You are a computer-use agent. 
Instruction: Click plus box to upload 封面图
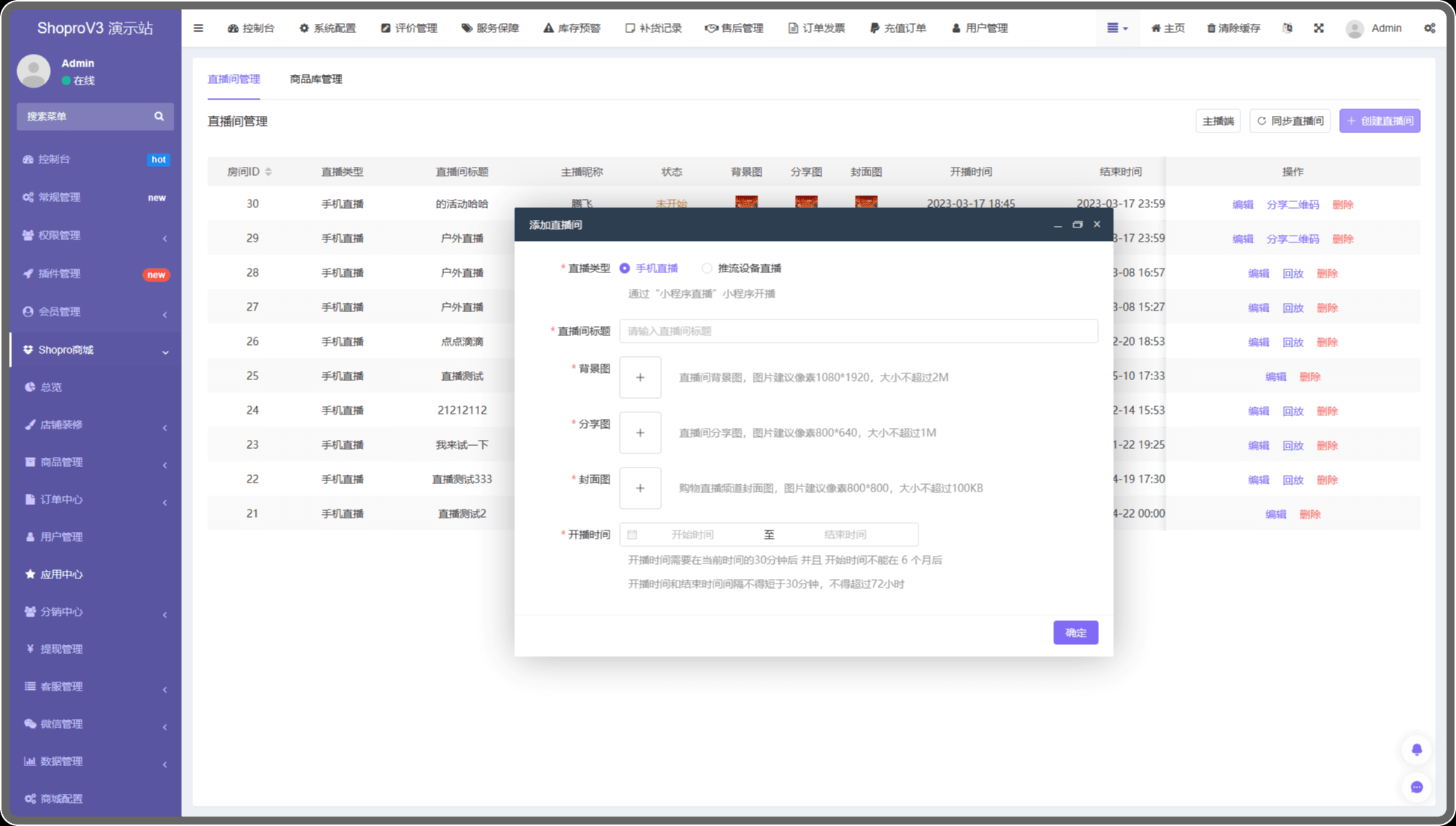pyautogui.click(x=640, y=489)
